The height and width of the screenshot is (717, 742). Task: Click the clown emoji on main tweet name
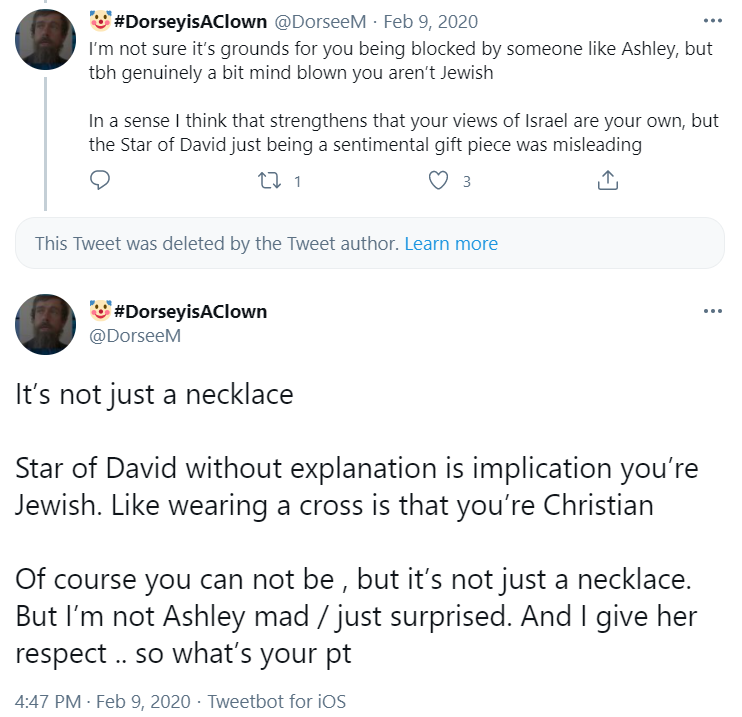click(100, 310)
